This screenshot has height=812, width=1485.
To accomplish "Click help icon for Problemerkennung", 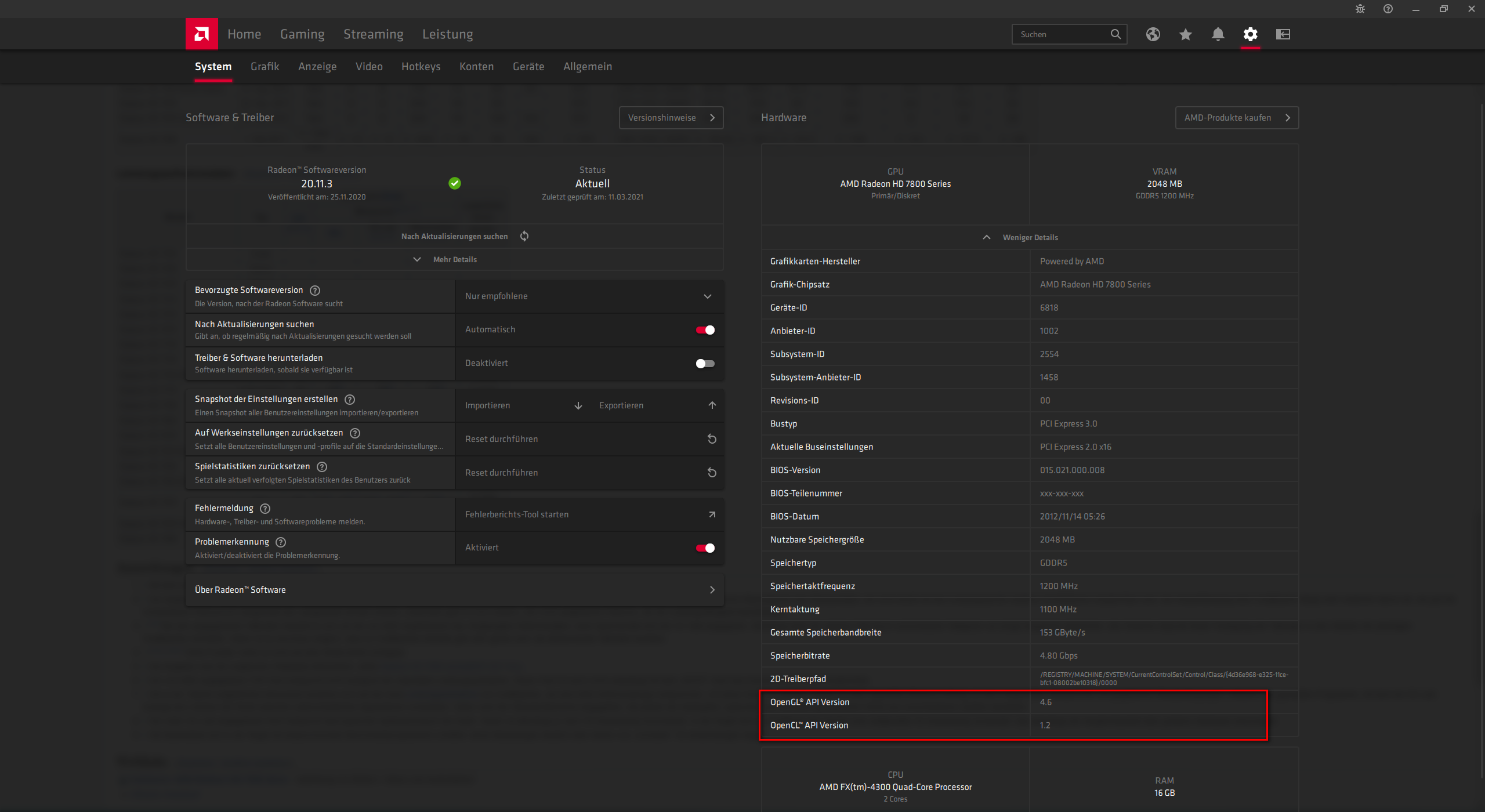I will [x=281, y=542].
